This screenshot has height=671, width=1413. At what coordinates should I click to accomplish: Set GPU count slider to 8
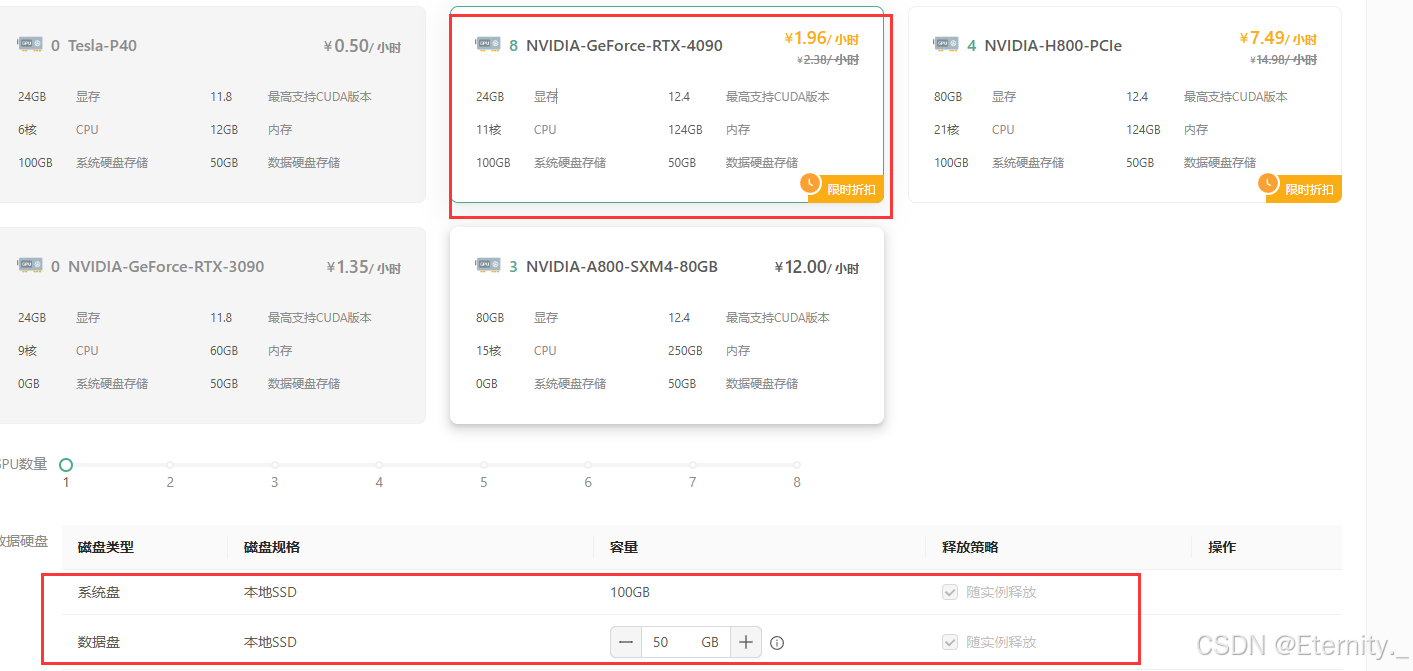(797, 465)
